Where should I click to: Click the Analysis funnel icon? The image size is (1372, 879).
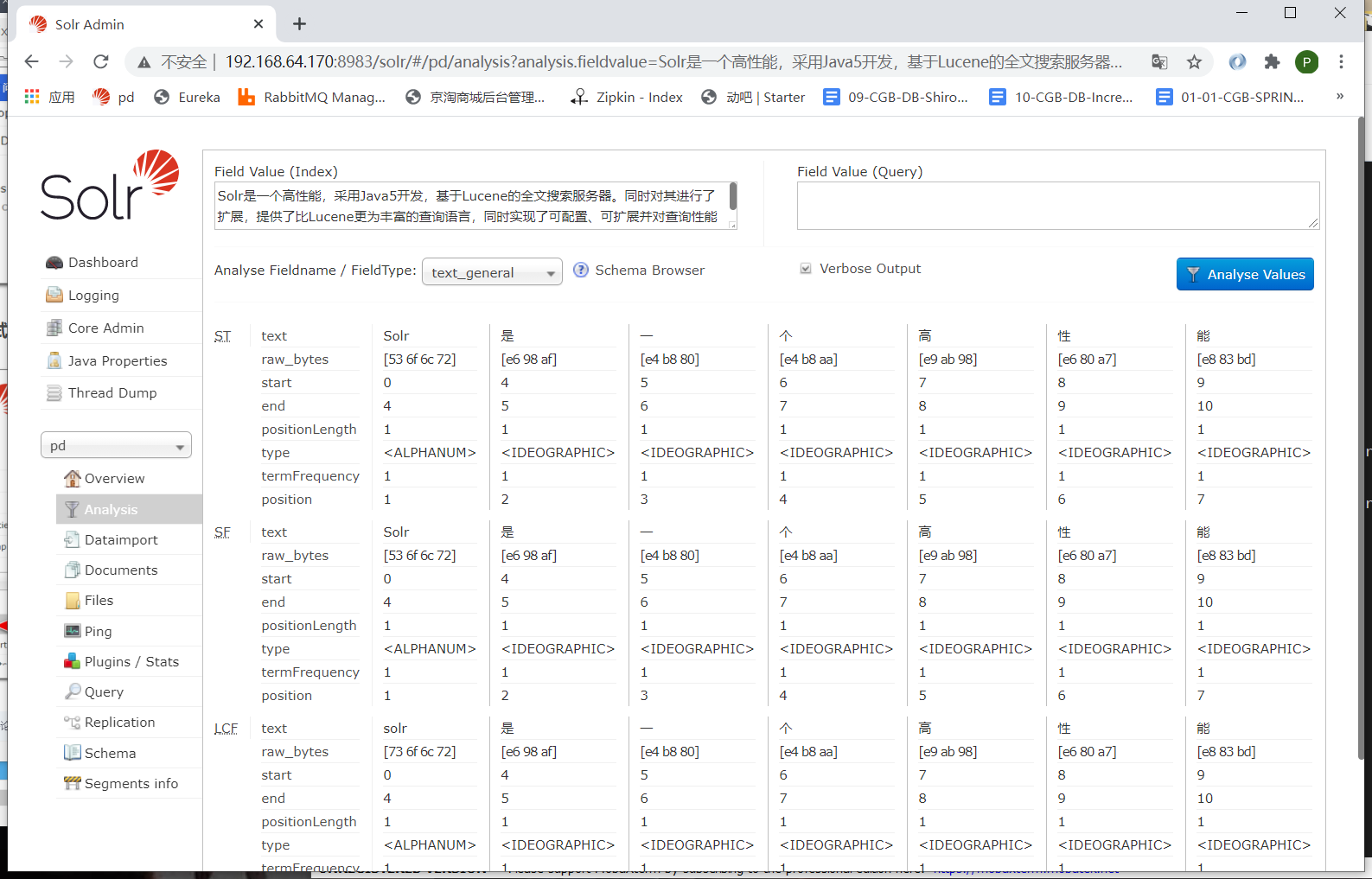point(73,510)
